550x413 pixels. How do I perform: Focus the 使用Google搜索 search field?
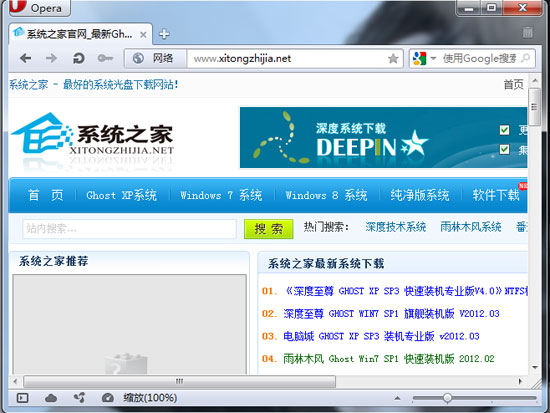(x=479, y=58)
